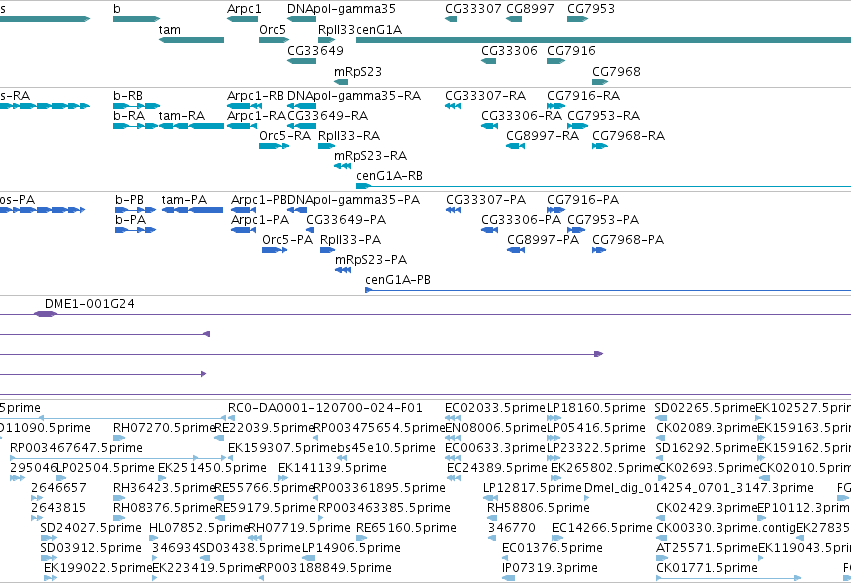Click the cenG1A-PB protein label
The height and width of the screenshot is (583, 851).
398,280
